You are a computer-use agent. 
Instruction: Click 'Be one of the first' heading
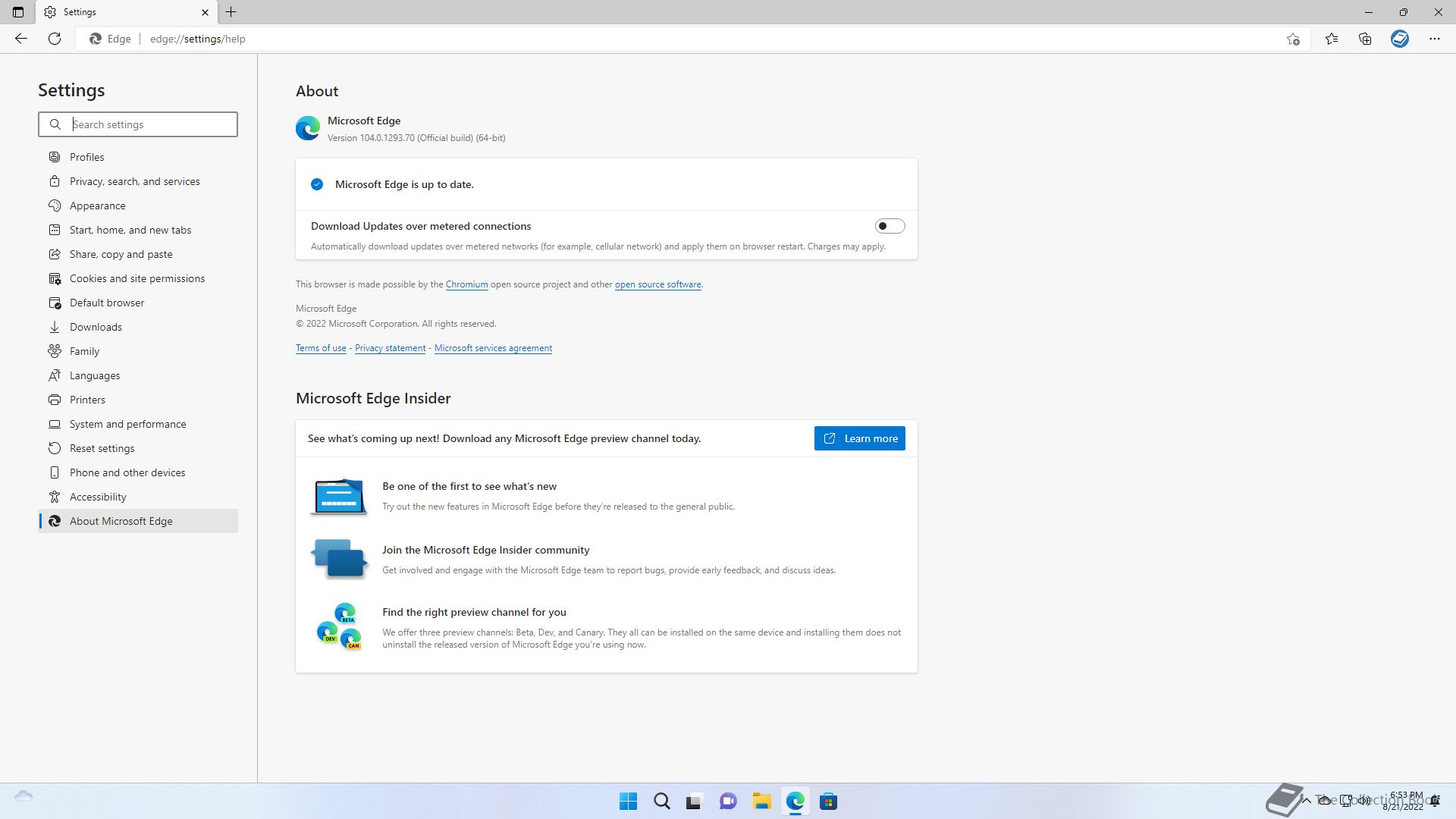(x=469, y=486)
